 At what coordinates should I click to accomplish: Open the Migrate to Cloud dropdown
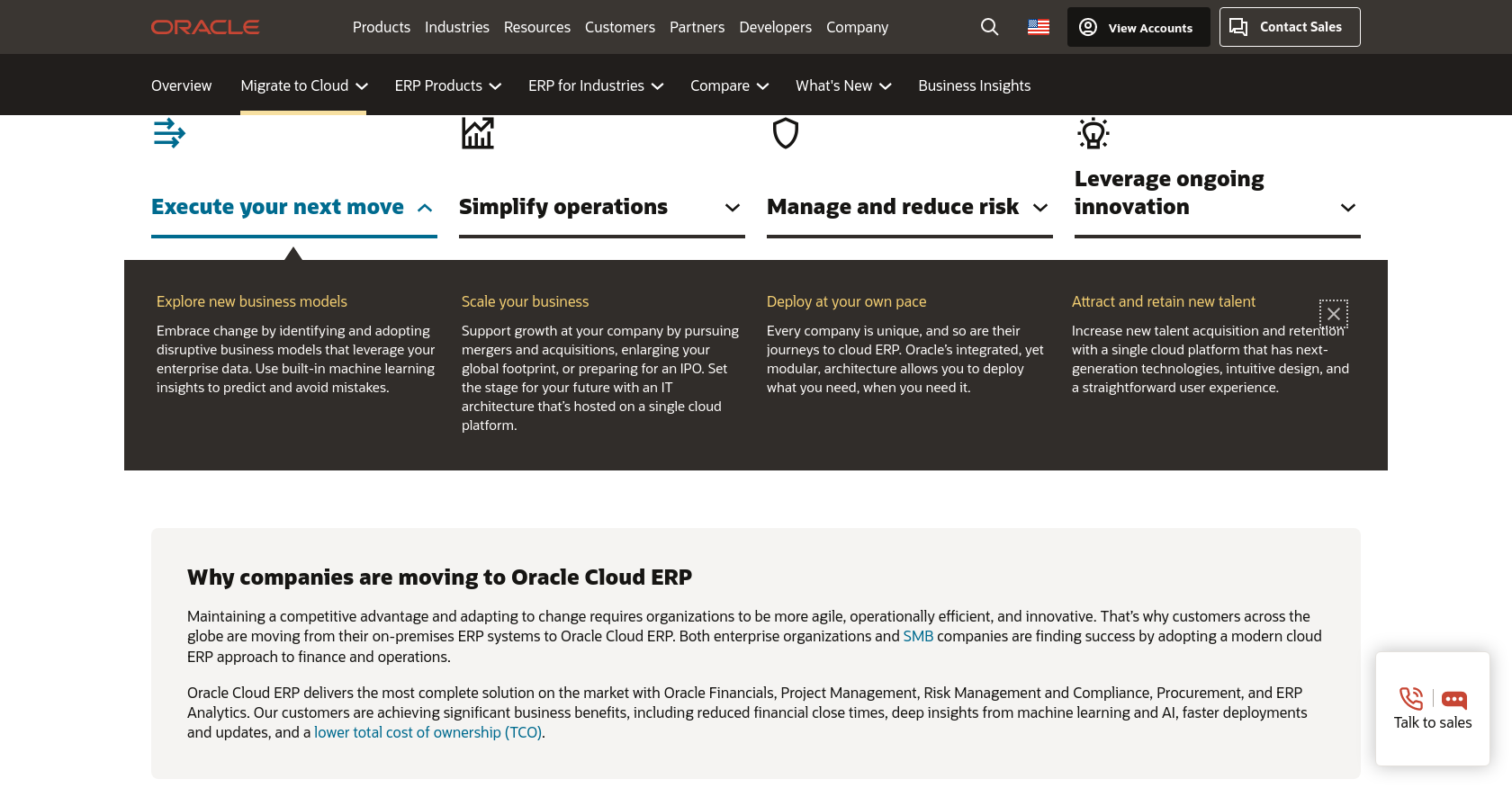tap(304, 85)
